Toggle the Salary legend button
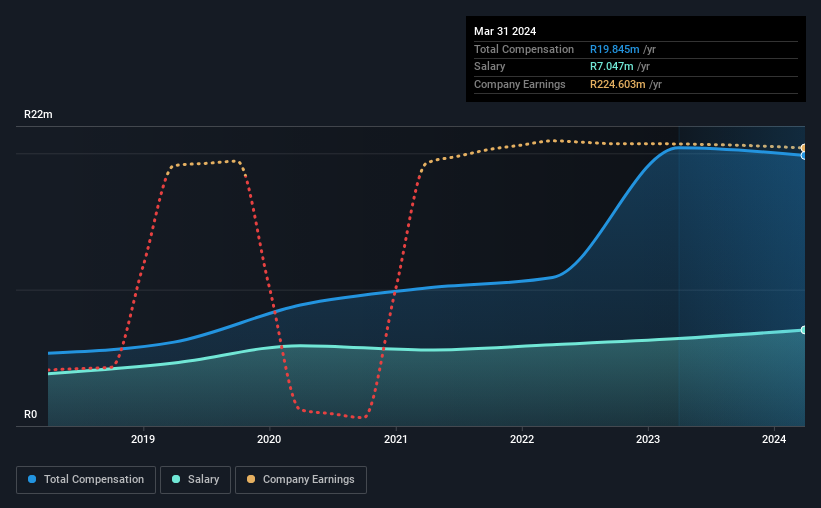 (195, 480)
